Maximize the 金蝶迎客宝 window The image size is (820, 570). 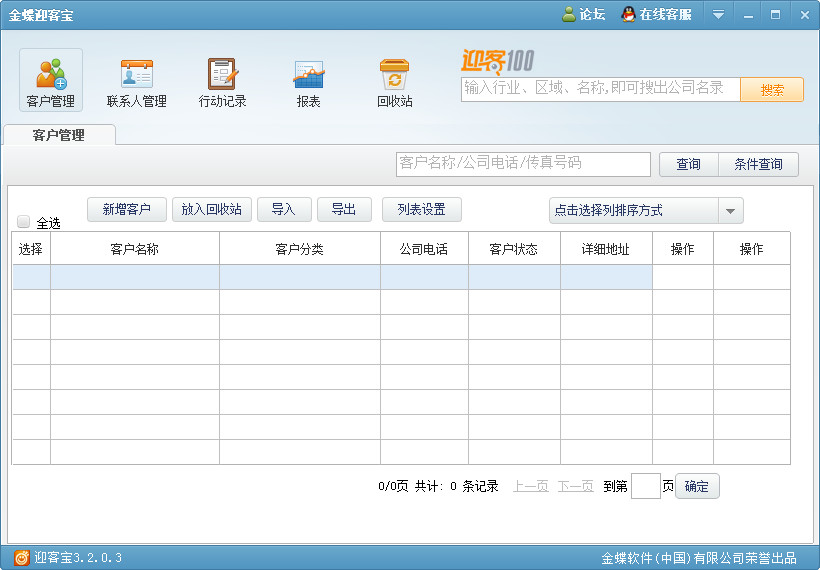click(776, 15)
